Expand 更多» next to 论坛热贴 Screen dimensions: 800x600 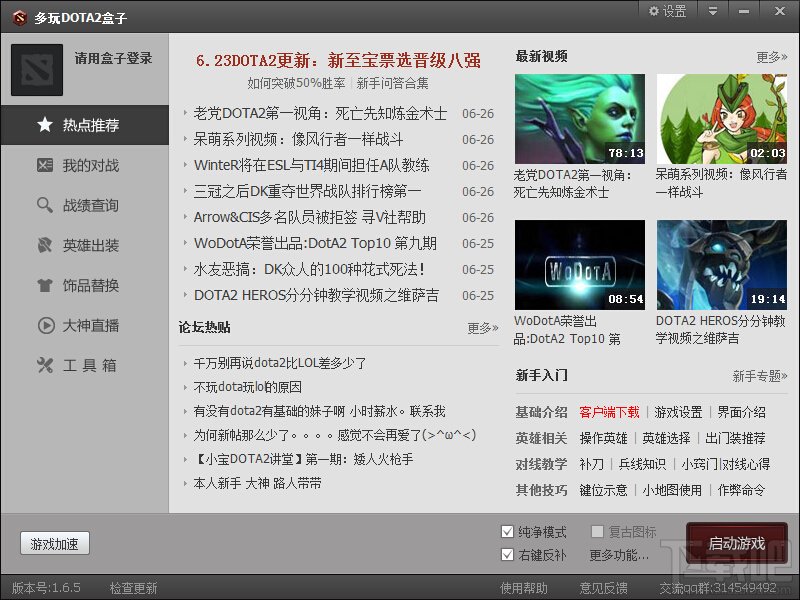pyautogui.click(x=483, y=328)
